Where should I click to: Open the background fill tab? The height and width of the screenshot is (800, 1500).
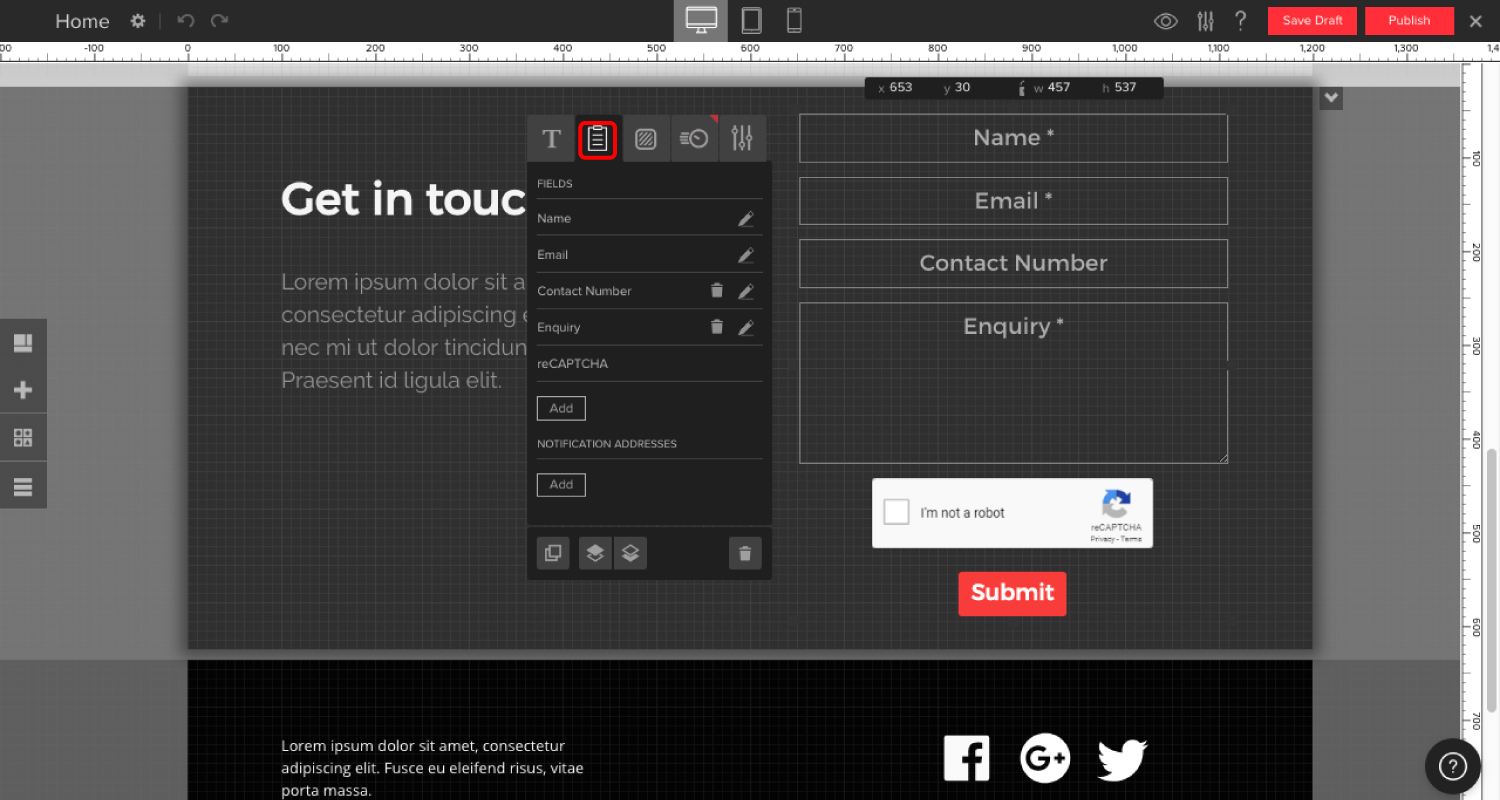(x=646, y=139)
